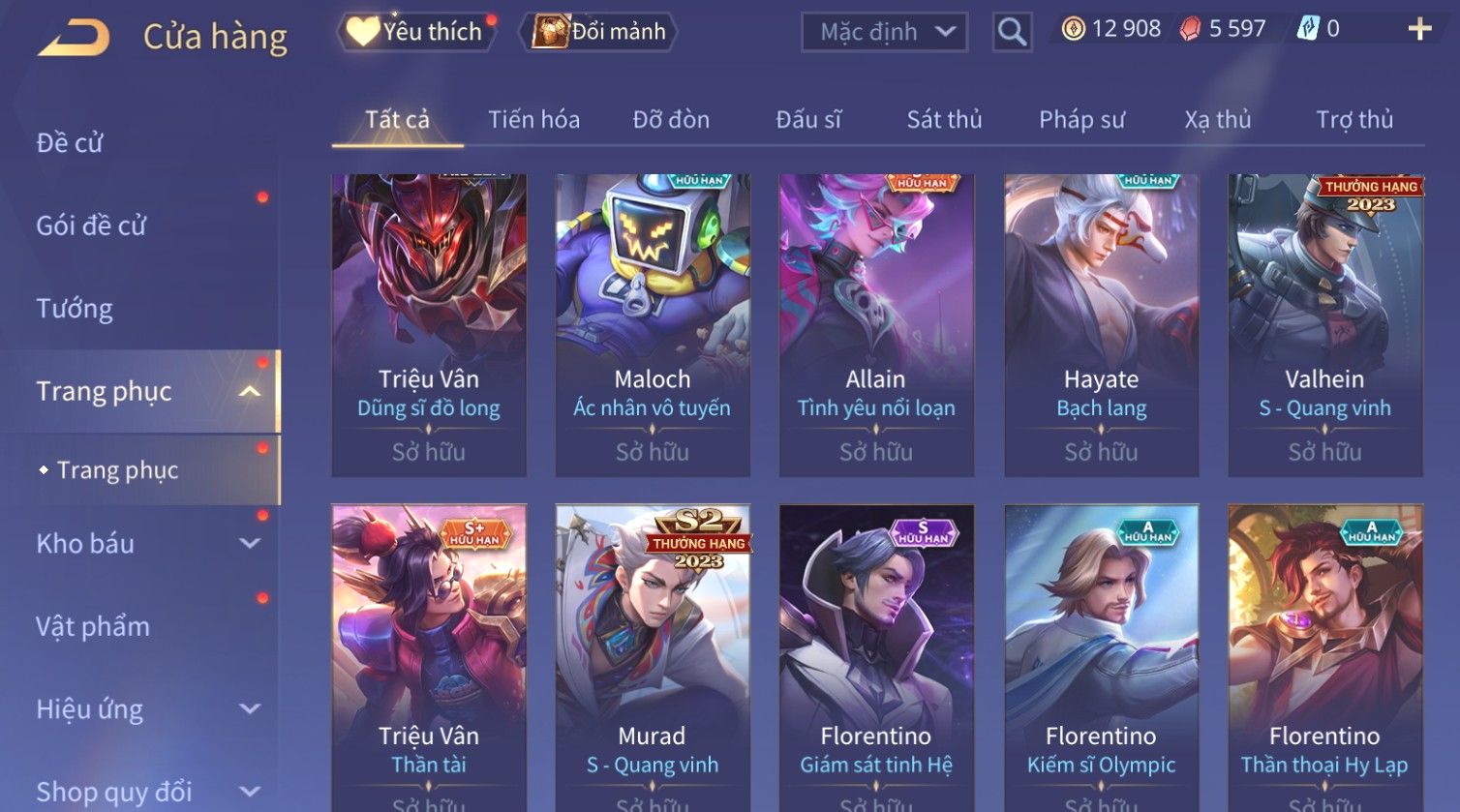The image size is (1460, 812).
Task: Click the red ruby currency icon
Action: coord(1190,29)
